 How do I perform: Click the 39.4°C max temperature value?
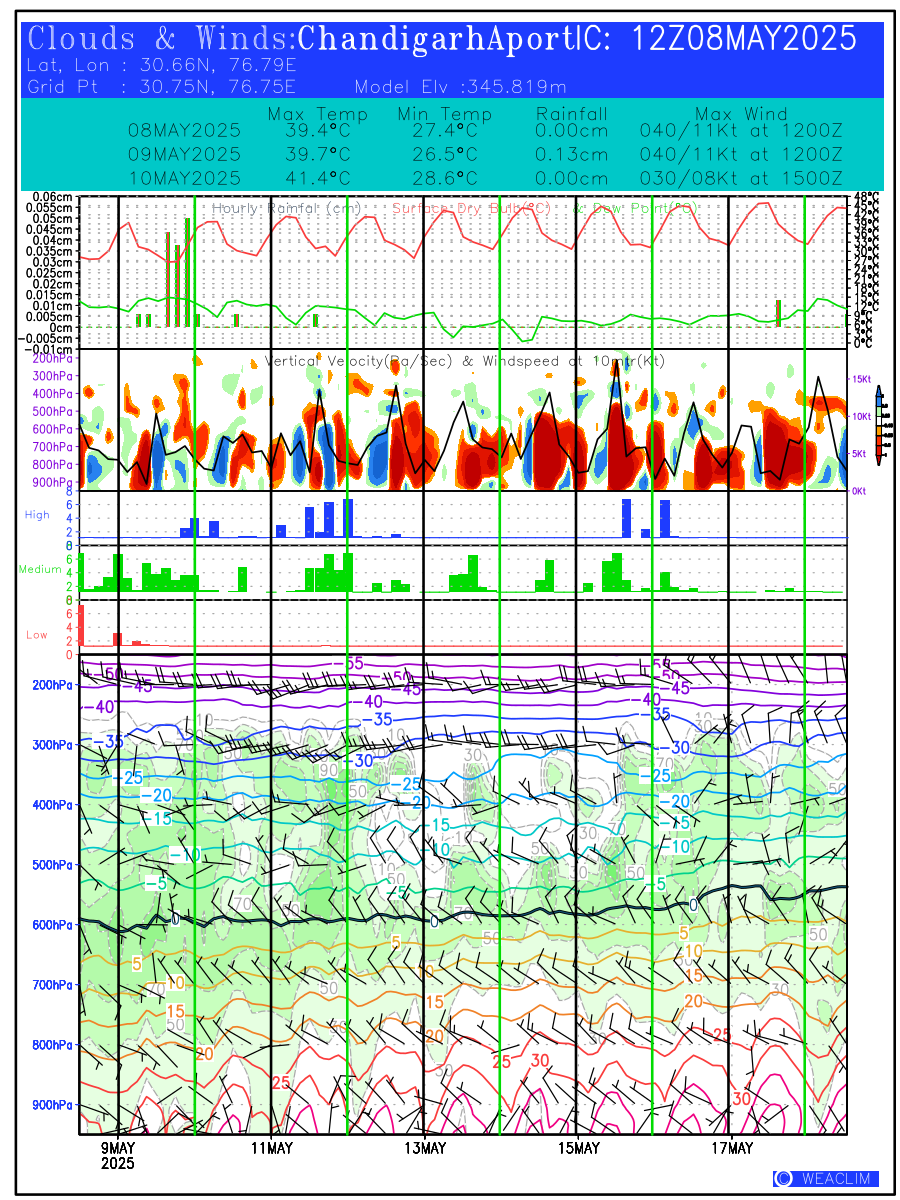(317, 131)
